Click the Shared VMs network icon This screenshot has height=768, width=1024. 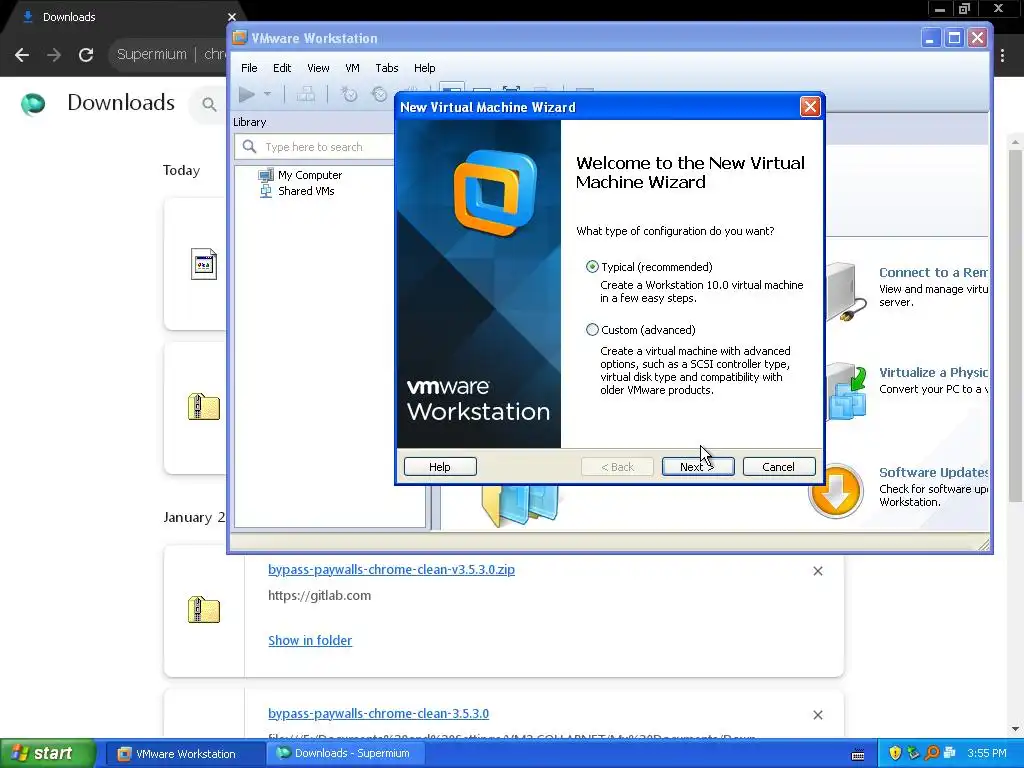(266, 191)
